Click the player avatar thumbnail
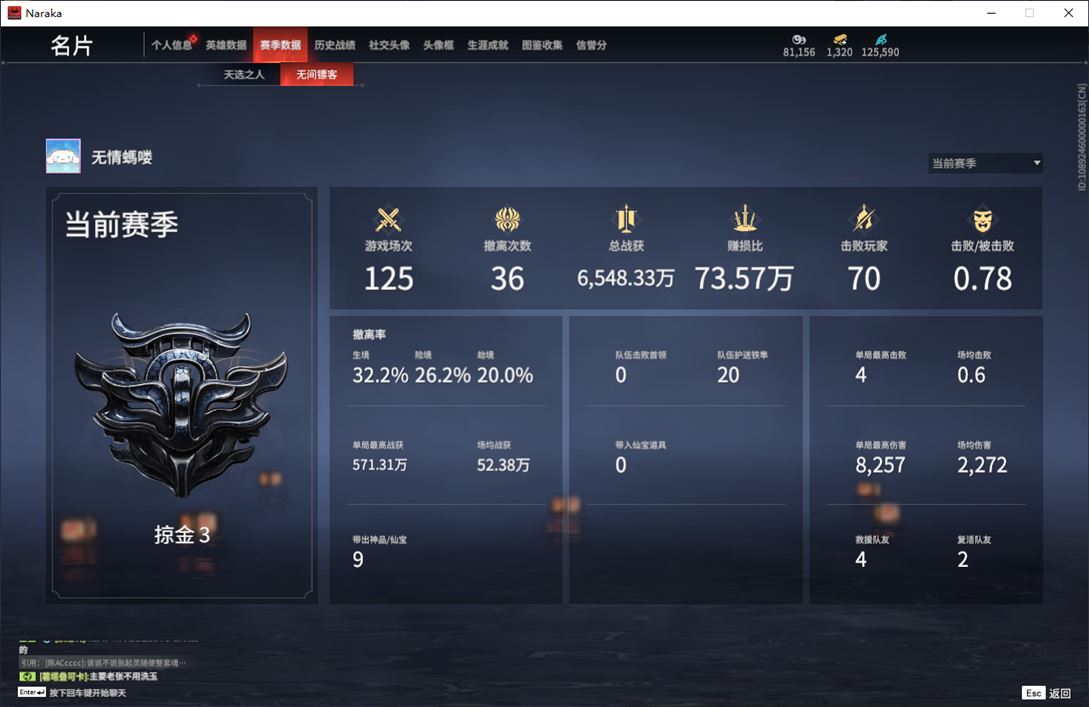Viewport: 1089px width, 707px height. pyautogui.click(x=63, y=156)
